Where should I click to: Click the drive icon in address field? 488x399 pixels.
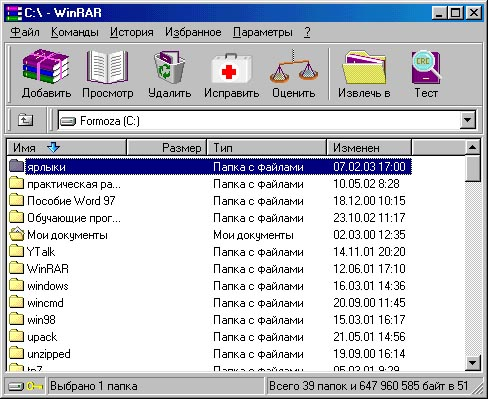click(x=68, y=121)
